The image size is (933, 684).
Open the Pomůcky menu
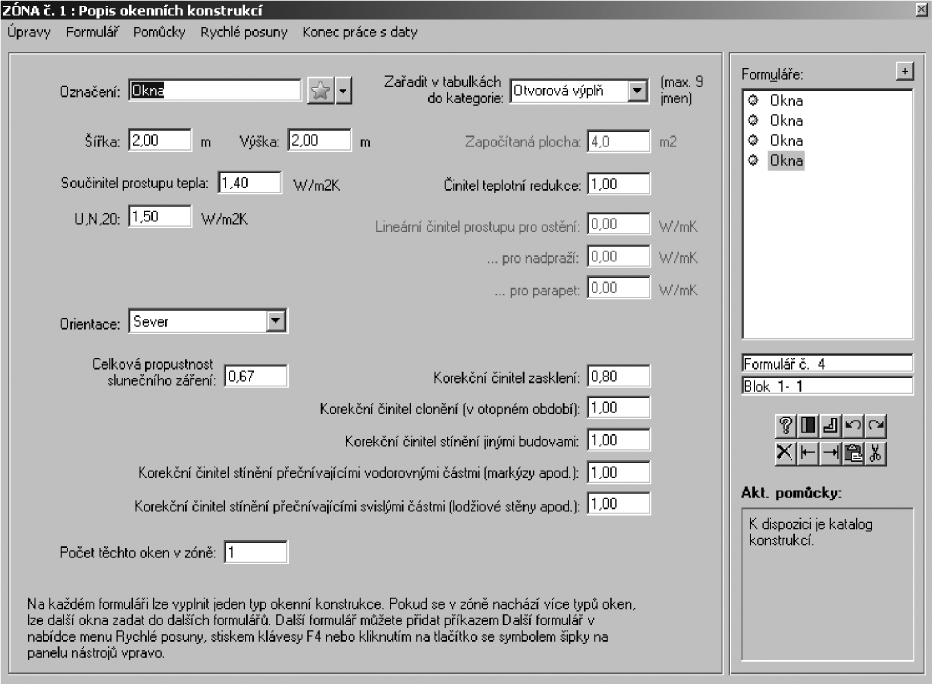point(159,32)
